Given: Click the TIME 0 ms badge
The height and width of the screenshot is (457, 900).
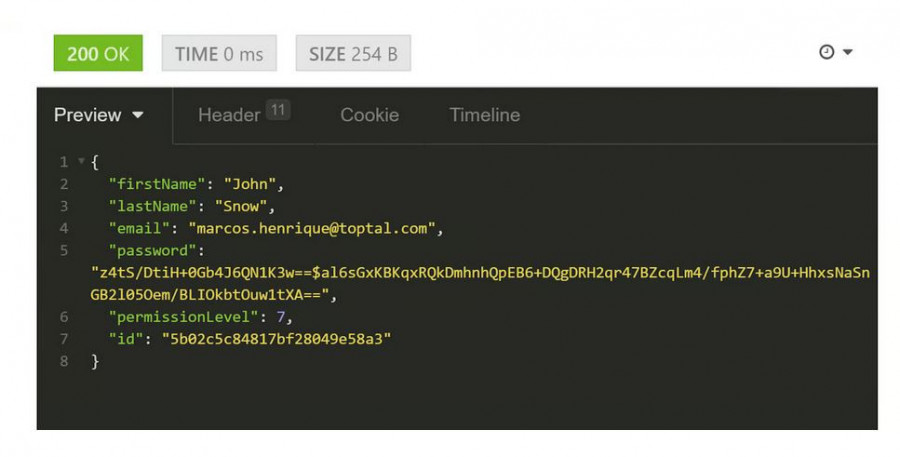Looking at the screenshot, I should 219,54.
